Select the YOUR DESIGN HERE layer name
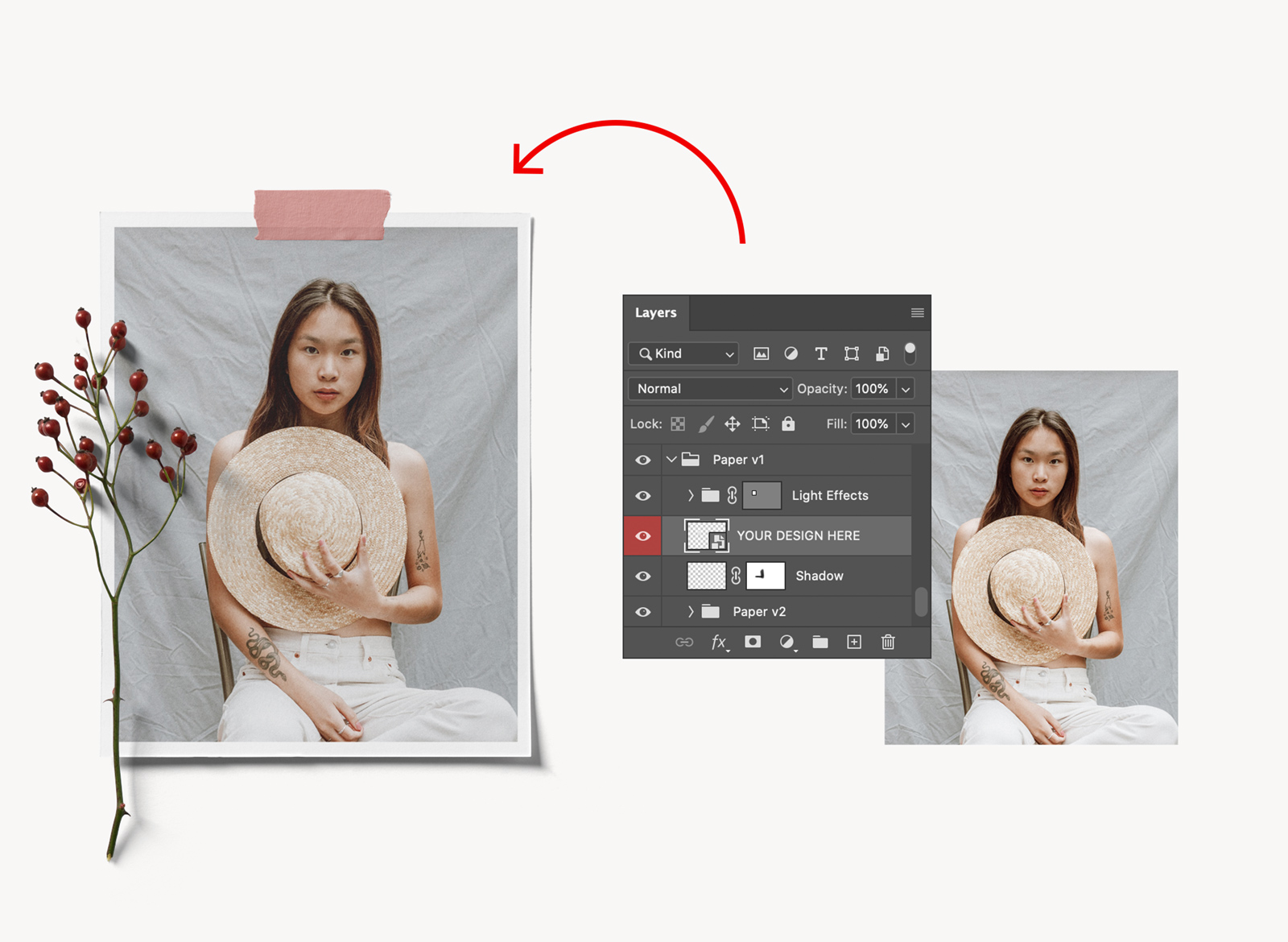 click(x=799, y=536)
